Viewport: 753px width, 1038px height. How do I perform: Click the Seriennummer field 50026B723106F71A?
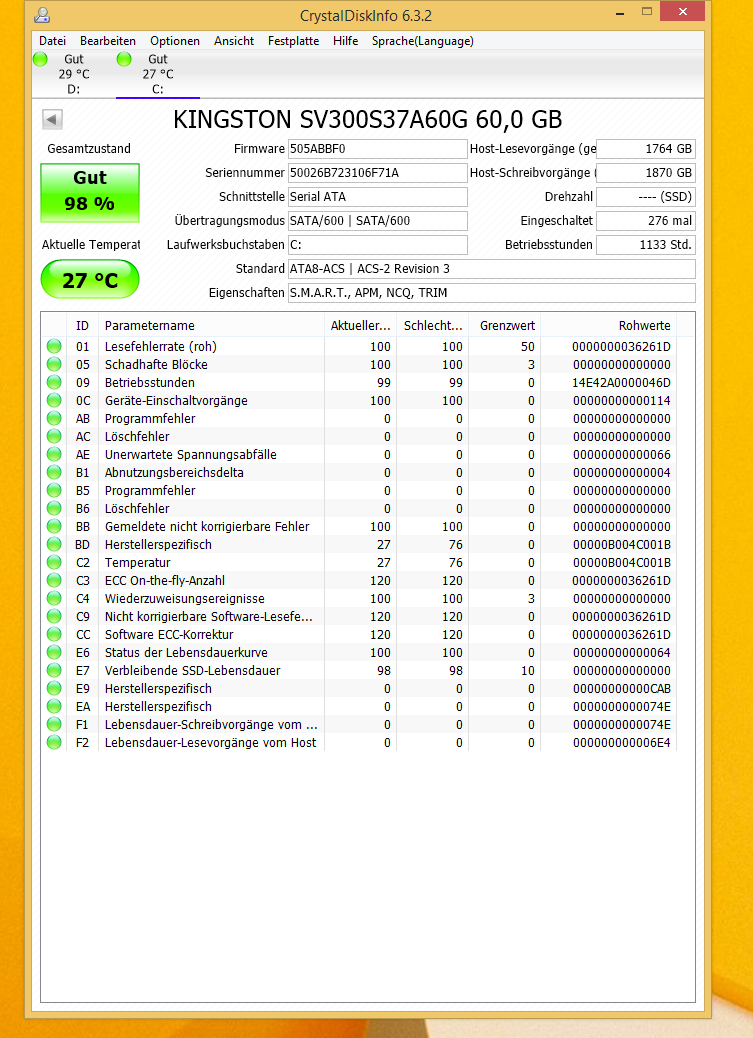point(377,173)
